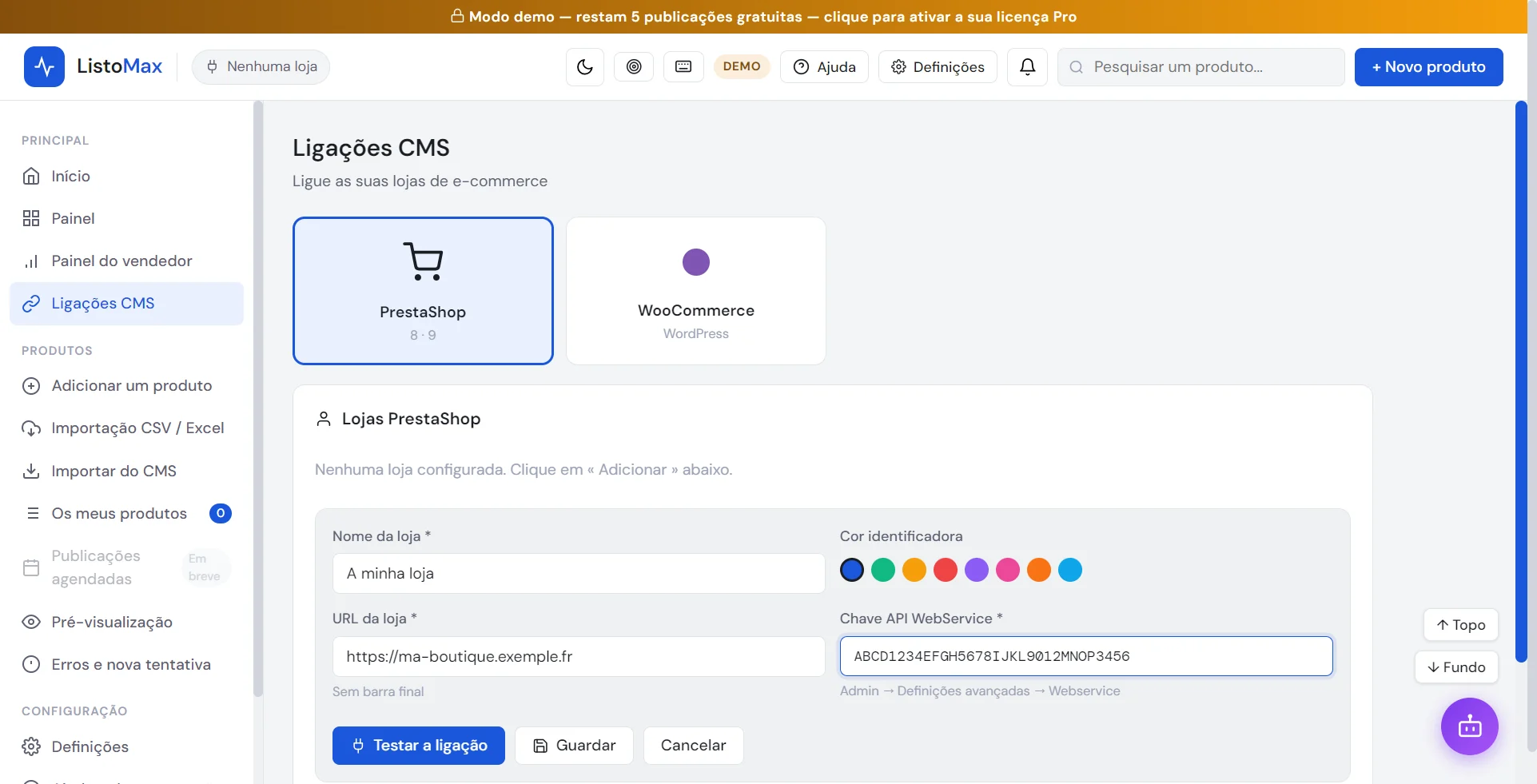This screenshot has width=1537, height=784.
Task: Click the Cancelar button
Action: tap(694, 746)
